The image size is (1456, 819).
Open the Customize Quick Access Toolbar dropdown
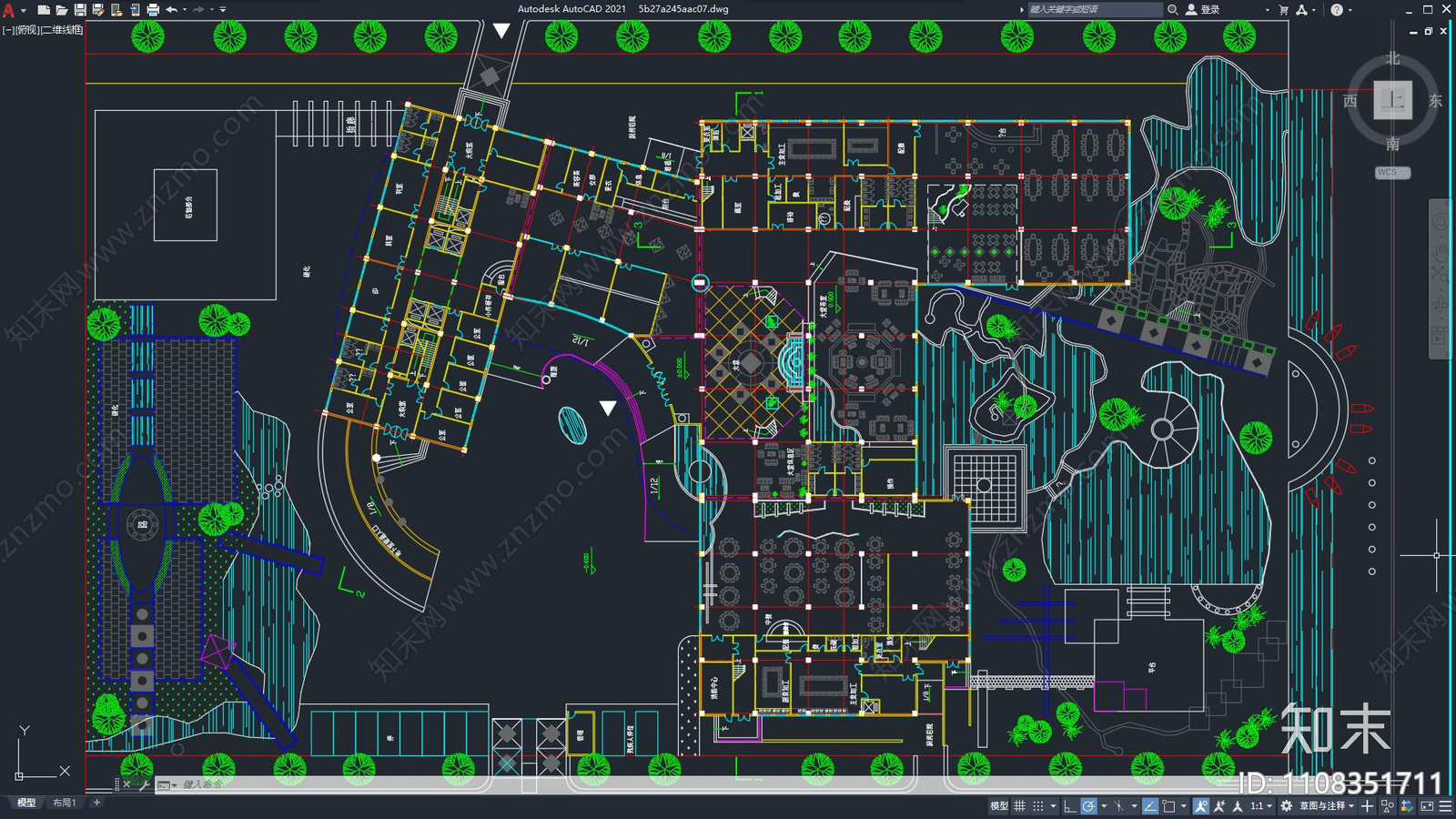coord(224,10)
